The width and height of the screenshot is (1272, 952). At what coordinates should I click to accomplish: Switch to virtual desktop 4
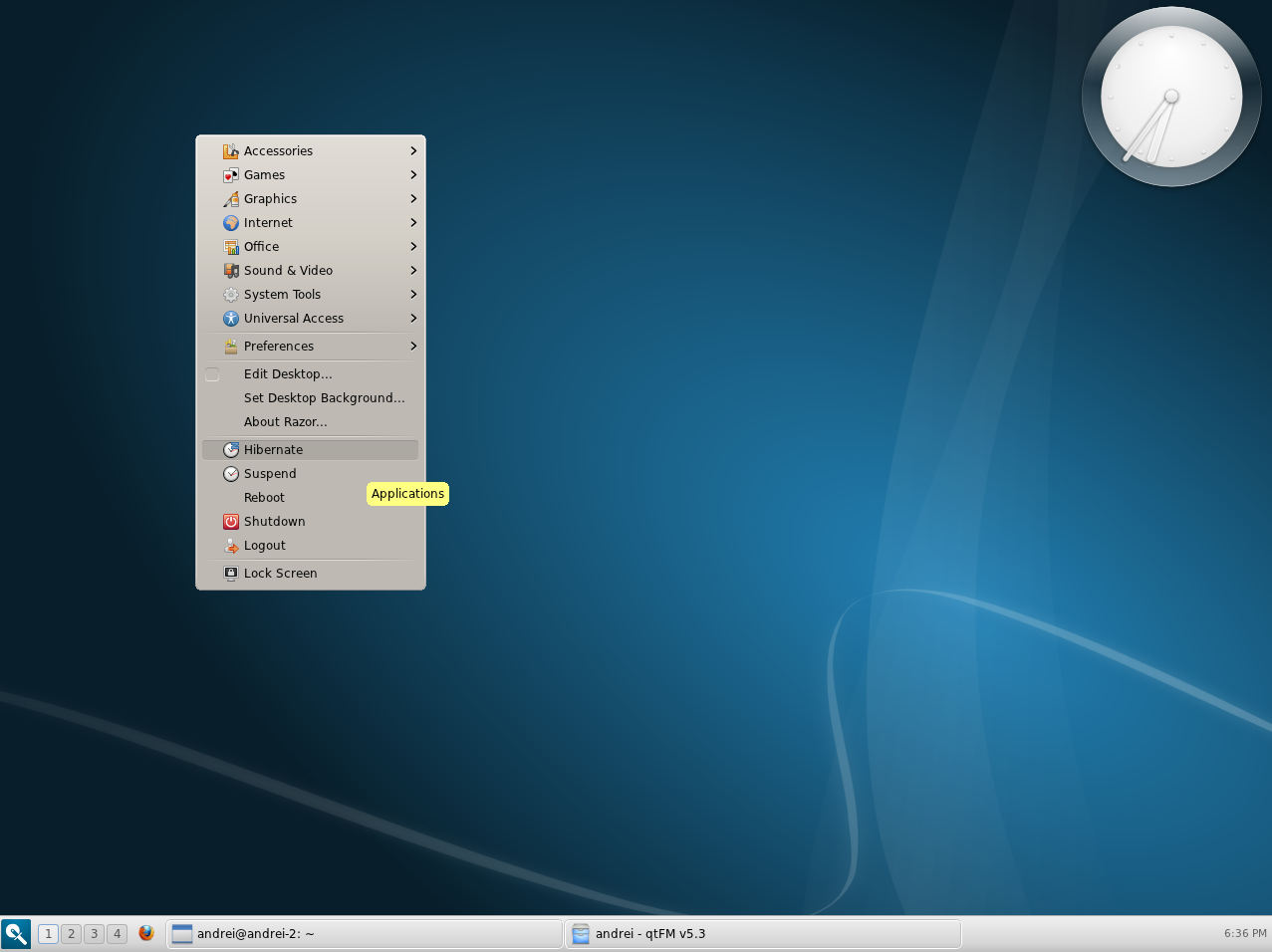click(x=117, y=933)
